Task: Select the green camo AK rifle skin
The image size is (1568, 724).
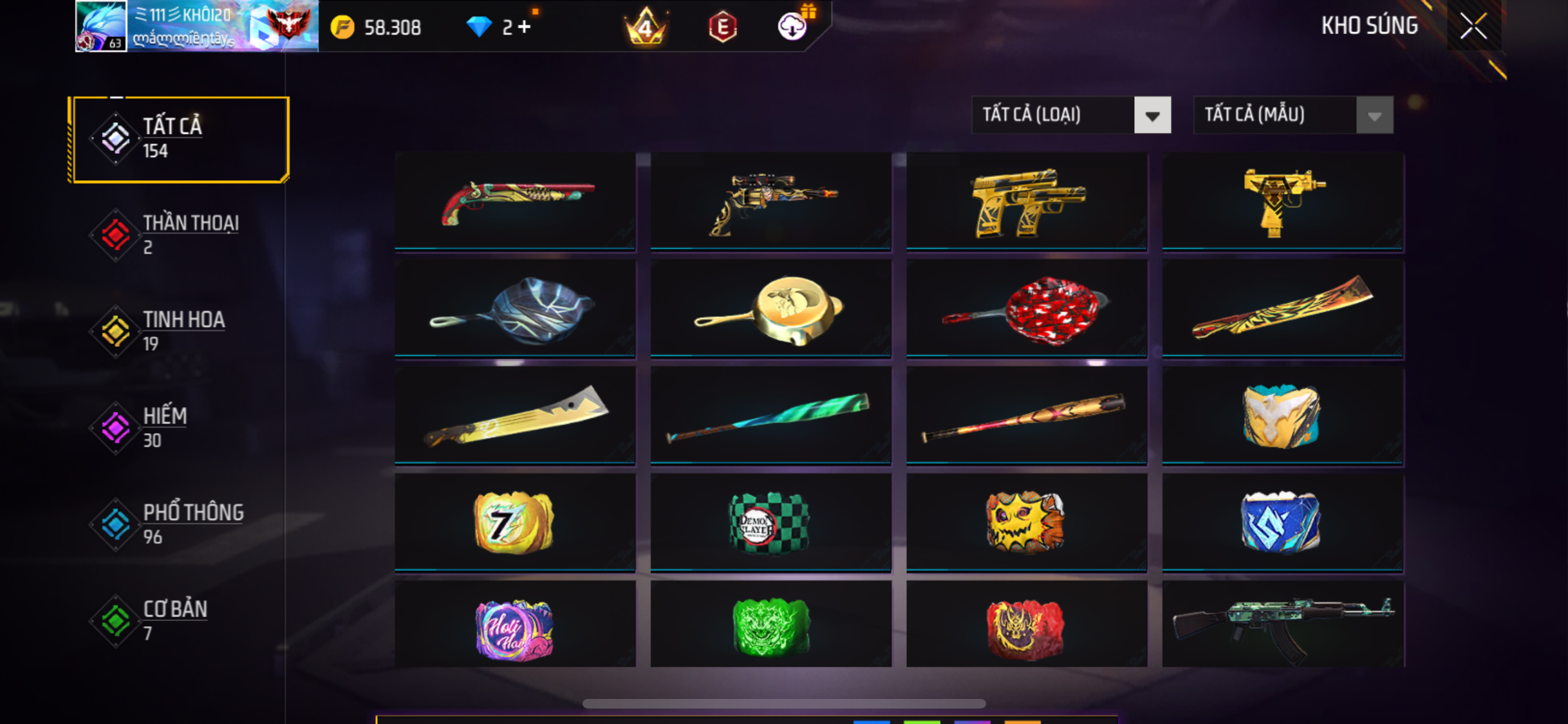Action: point(1283,624)
